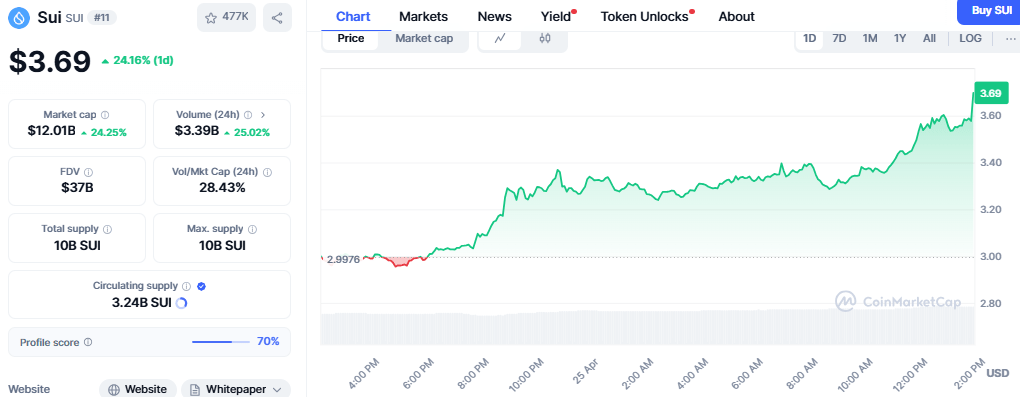Click info icon next to Profile score
This screenshot has width=1020, height=397.
point(88,342)
